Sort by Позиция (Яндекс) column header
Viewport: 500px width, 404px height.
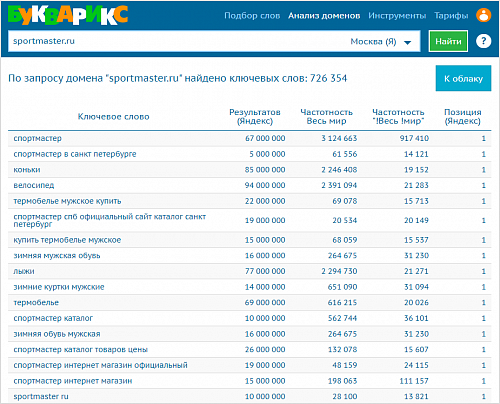pyautogui.click(x=463, y=117)
